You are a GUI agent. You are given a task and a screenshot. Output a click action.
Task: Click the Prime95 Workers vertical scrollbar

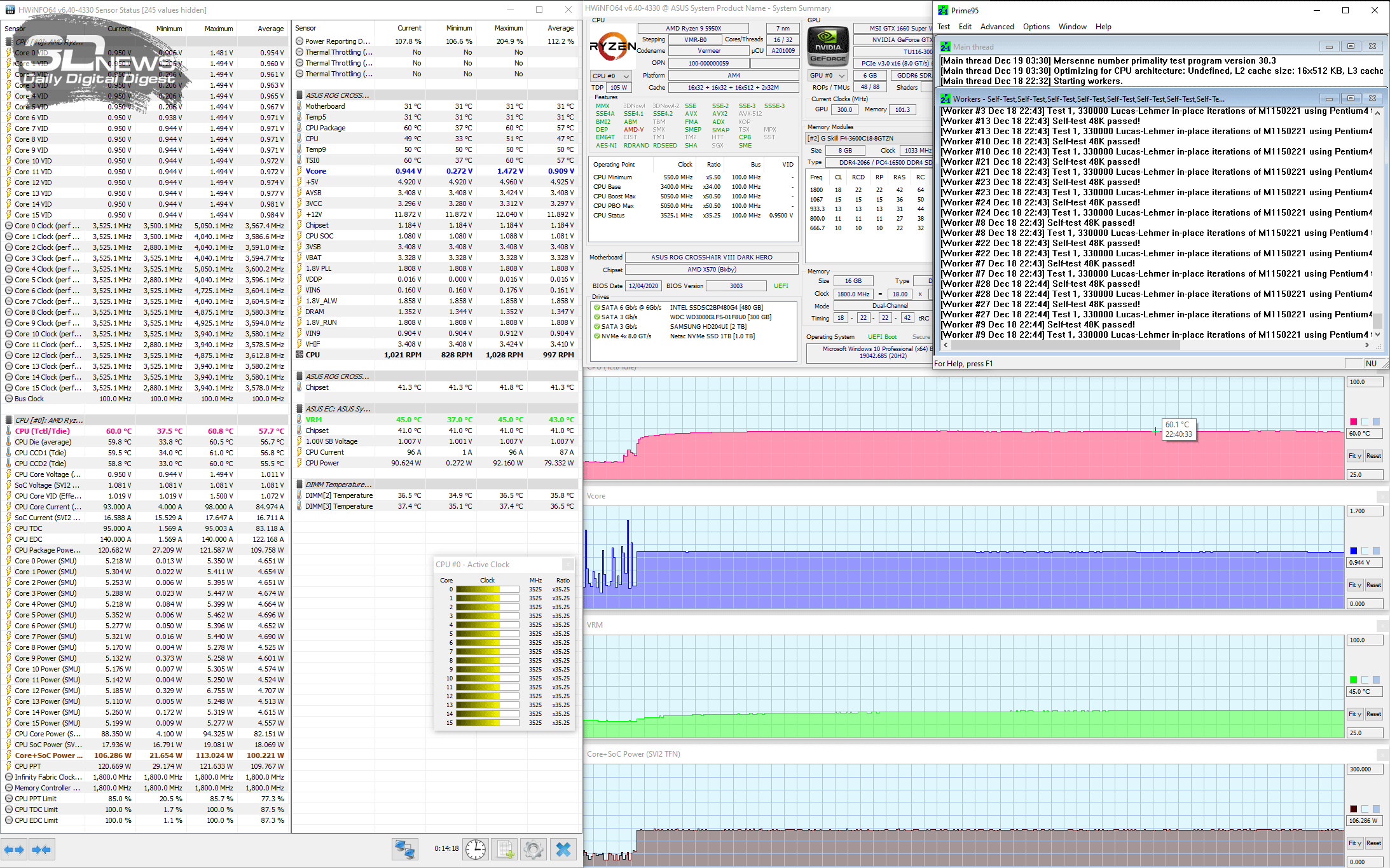[1378, 223]
